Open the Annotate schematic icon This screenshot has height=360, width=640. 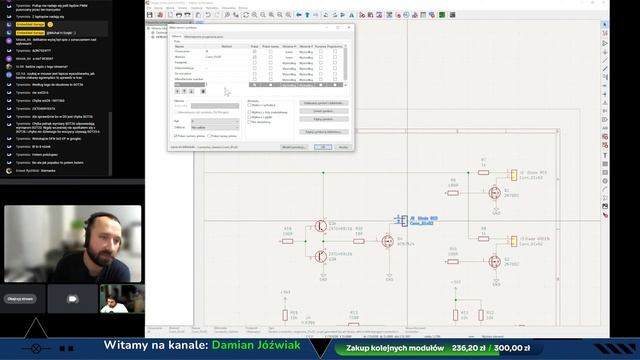pyautogui.click(x=389, y=15)
